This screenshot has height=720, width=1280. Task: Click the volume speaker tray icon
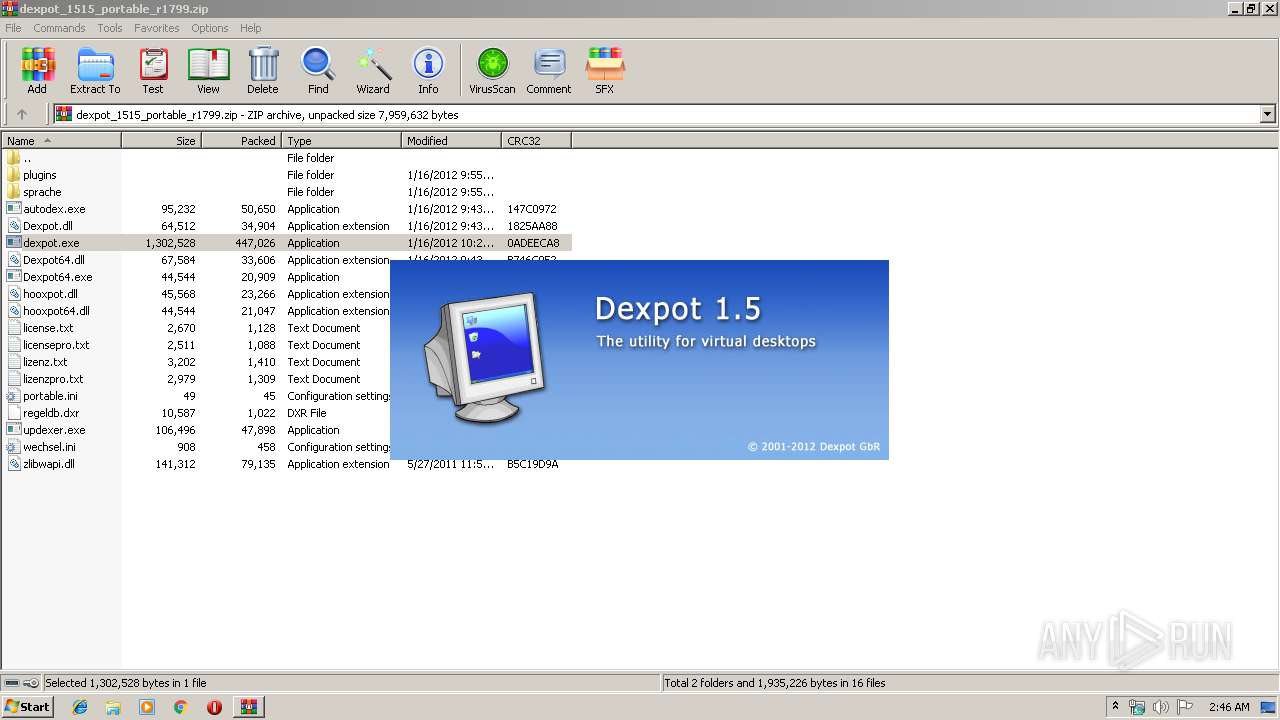pos(1161,707)
